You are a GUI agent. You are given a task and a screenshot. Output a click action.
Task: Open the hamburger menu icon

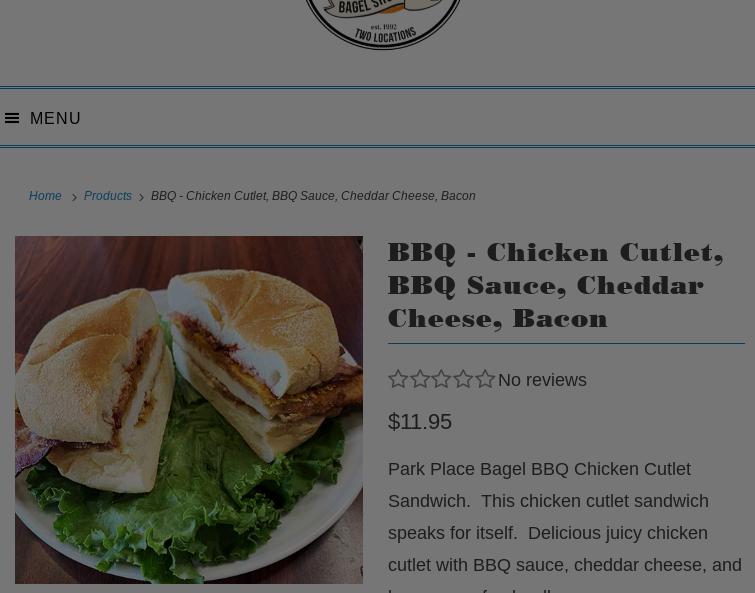coord(12,118)
